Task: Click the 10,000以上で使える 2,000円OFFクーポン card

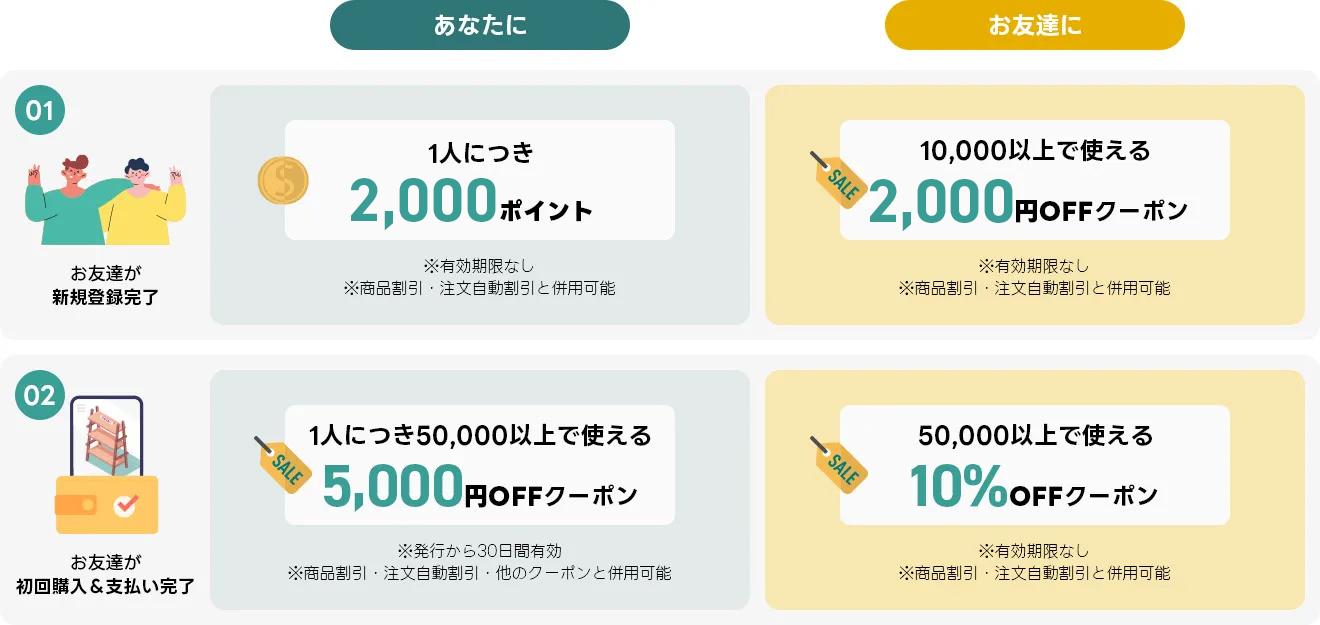Action: 1035,181
